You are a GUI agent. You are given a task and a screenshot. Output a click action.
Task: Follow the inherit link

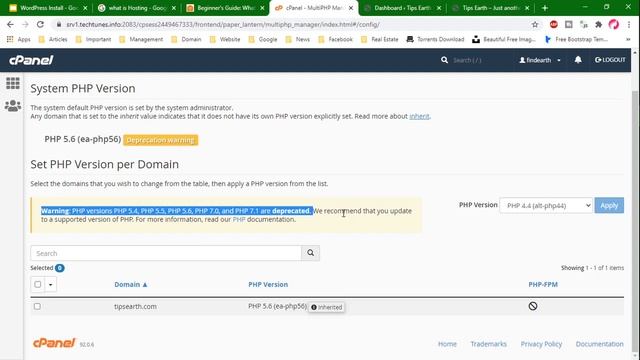[419, 116]
